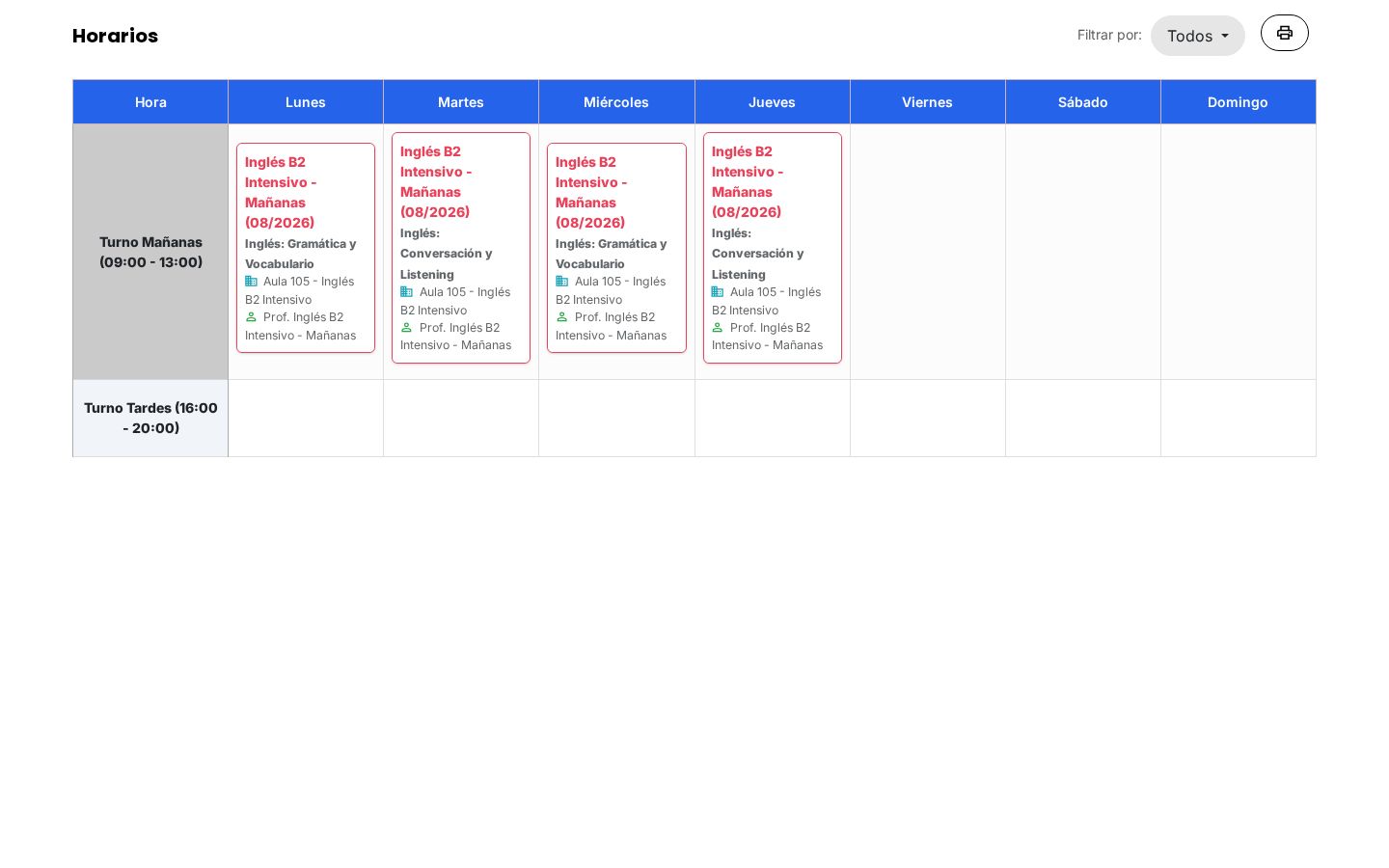Click the professor name in Martes card
1389x868 pixels.
[456, 337]
